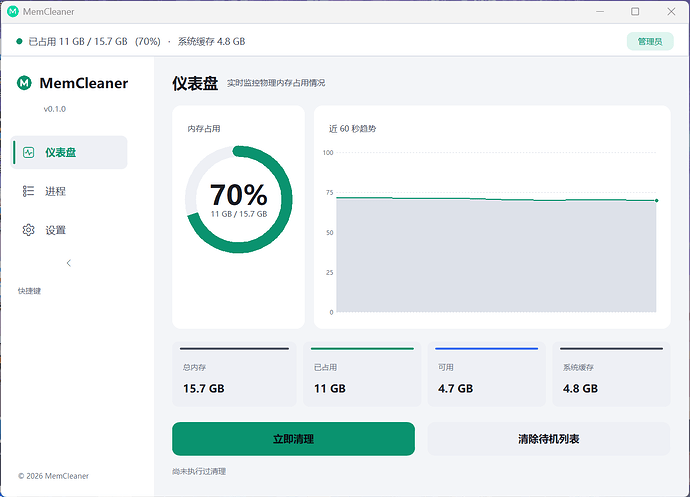The image size is (690, 497).
Task: Click the 100 axis label on chart
Action: [328, 152]
